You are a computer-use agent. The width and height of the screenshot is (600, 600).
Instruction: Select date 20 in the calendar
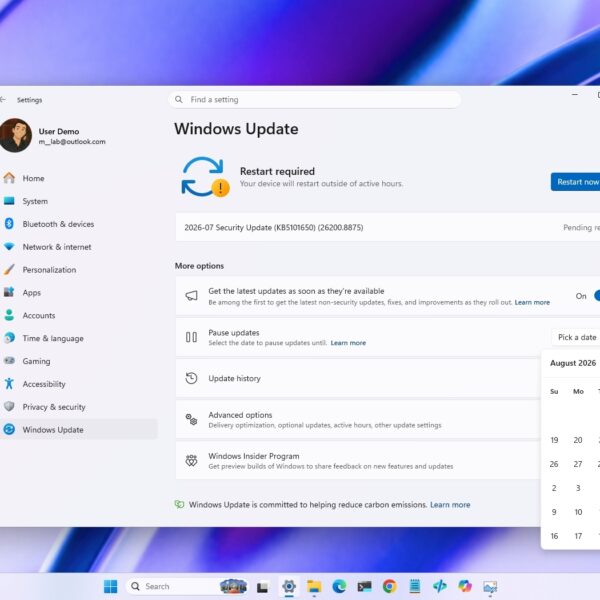point(578,440)
